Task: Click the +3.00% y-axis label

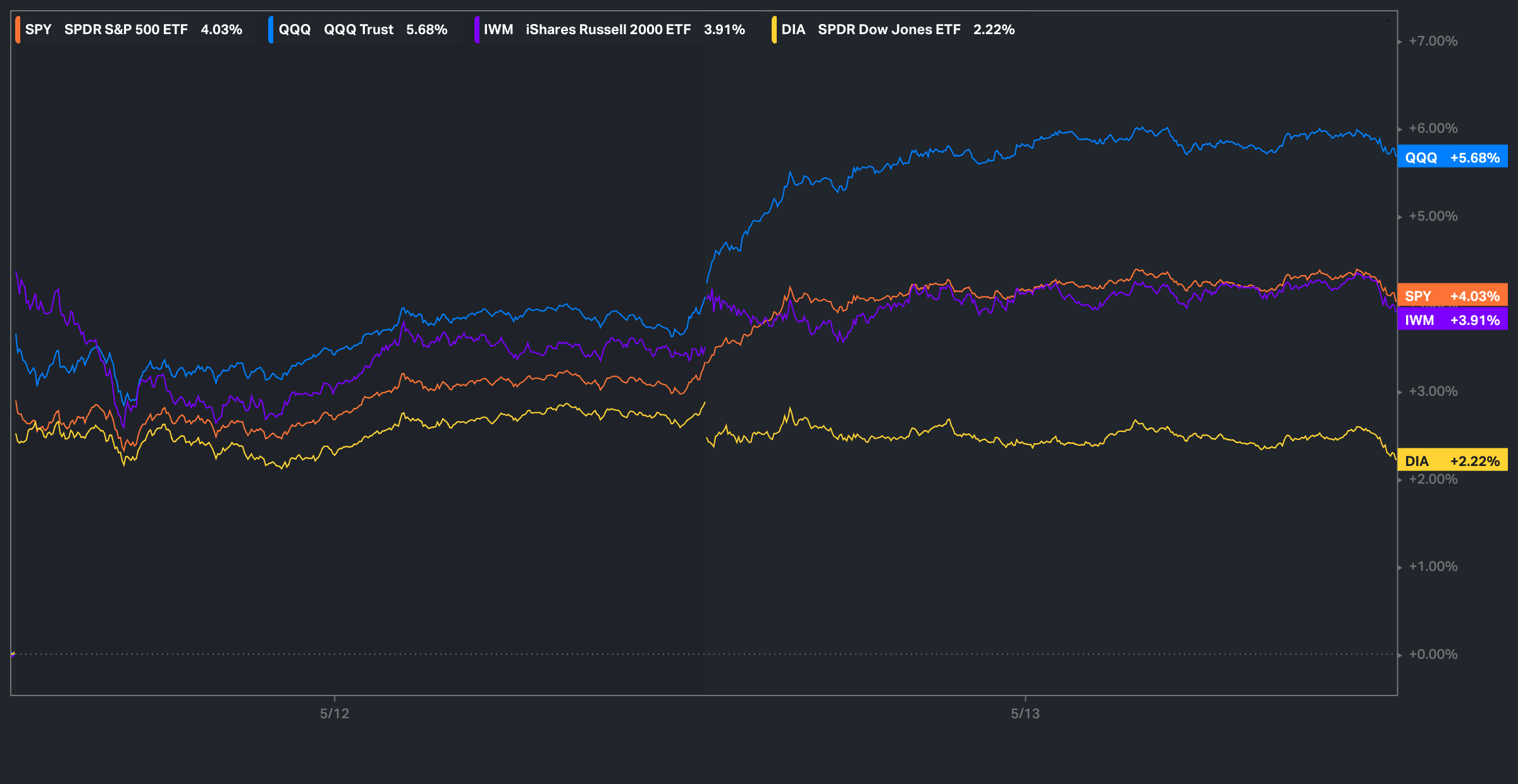Action: [x=1433, y=391]
